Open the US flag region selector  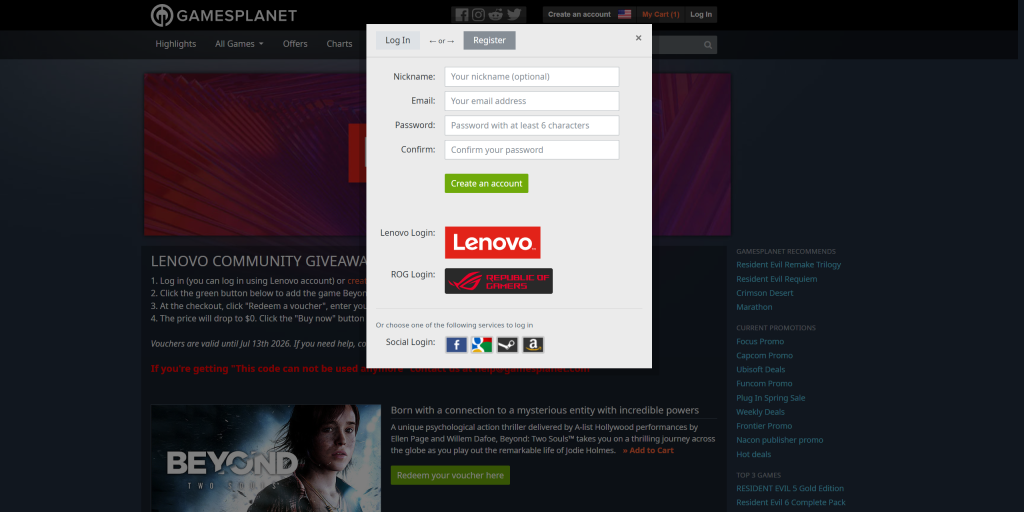[x=624, y=15]
